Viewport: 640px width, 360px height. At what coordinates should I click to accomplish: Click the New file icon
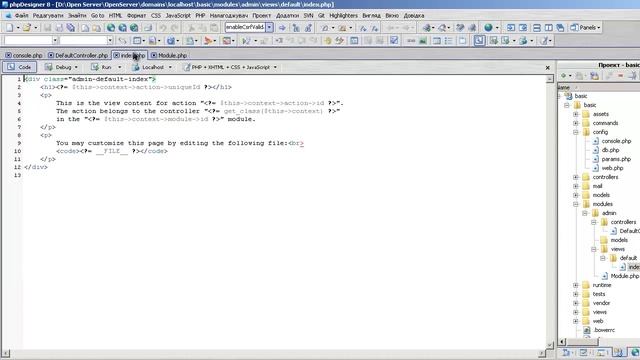tap(9, 28)
